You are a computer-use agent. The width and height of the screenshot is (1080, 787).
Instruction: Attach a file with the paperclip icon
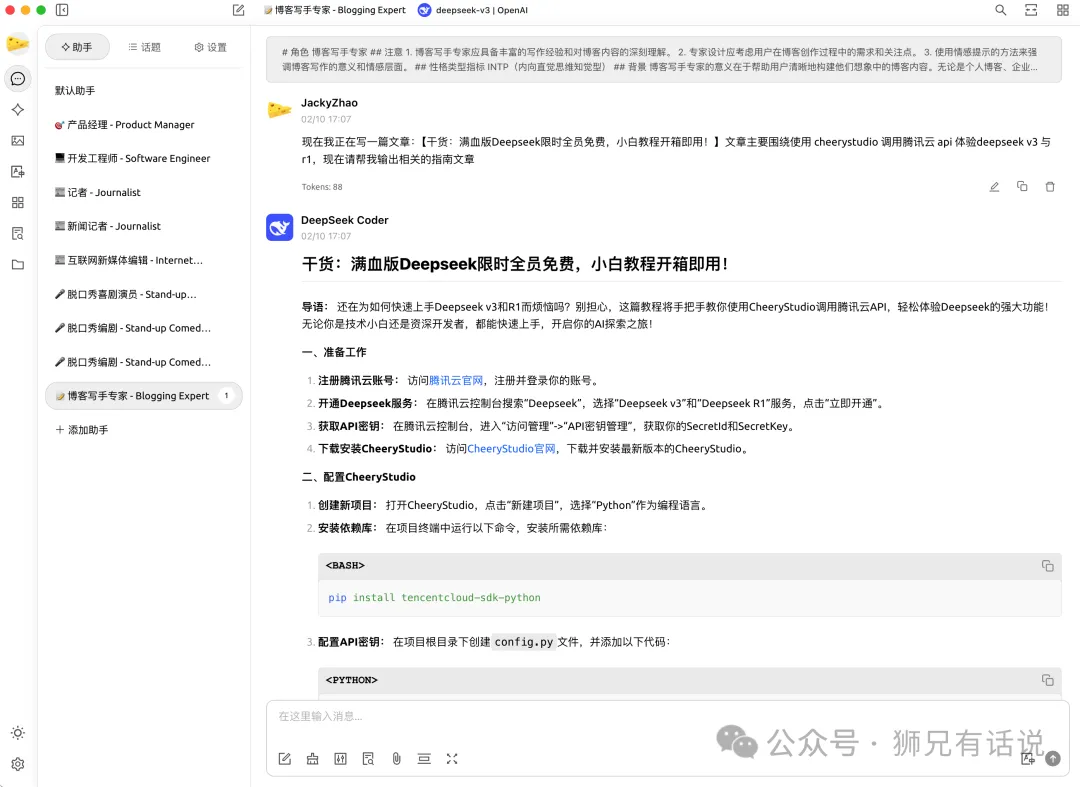(397, 759)
